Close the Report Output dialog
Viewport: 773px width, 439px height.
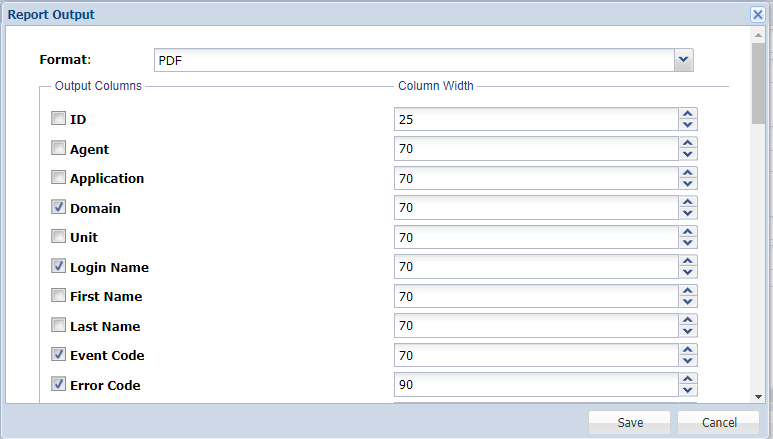(758, 14)
